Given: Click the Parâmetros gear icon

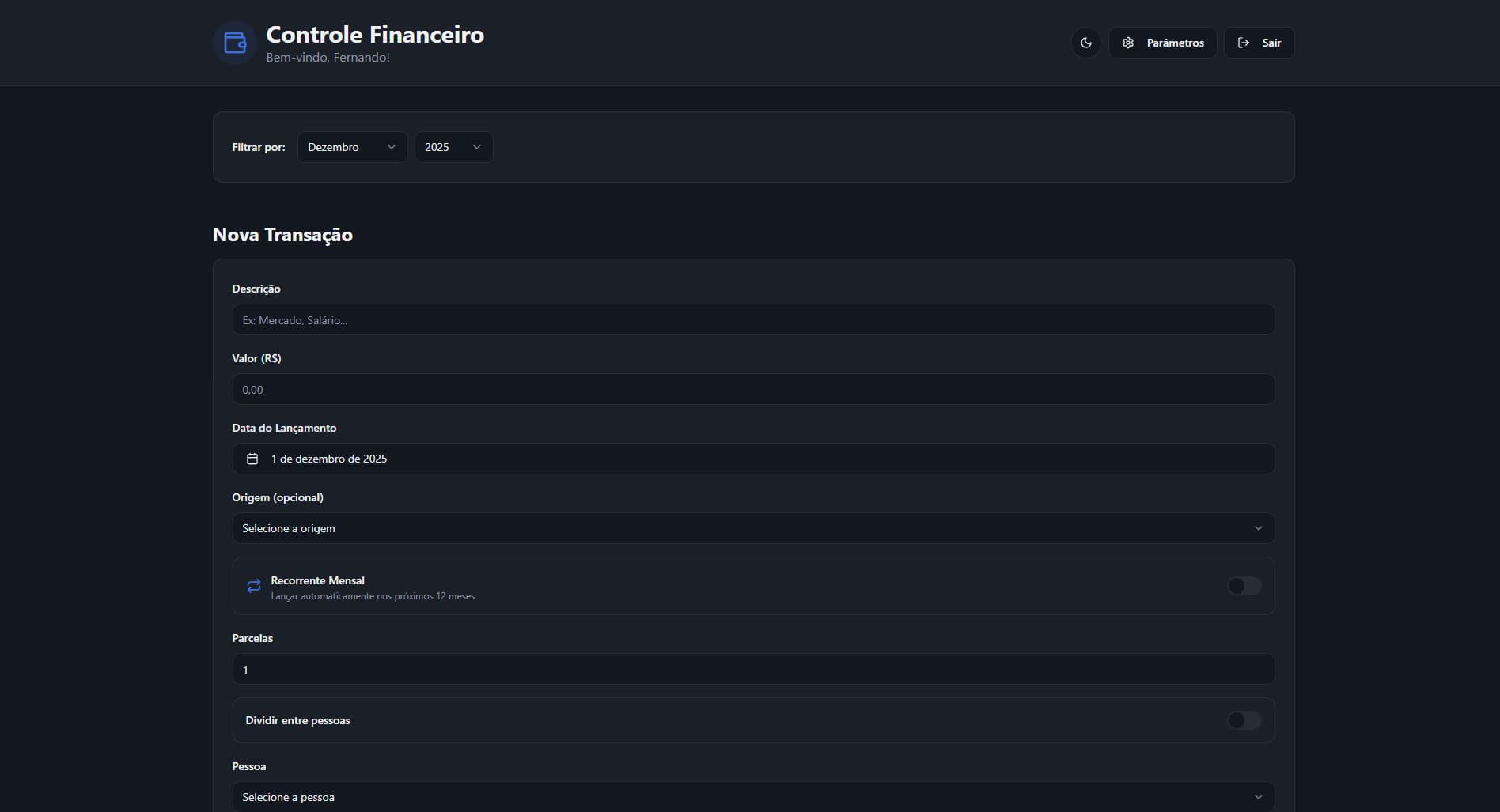Looking at the screenshot, I should tap(1128, 43).
